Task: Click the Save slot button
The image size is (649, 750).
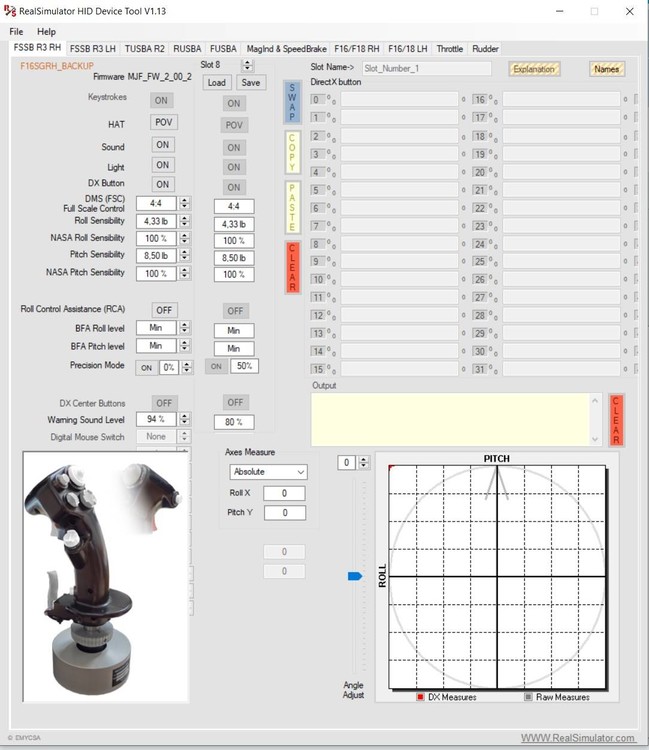Action: pos(251,83)
